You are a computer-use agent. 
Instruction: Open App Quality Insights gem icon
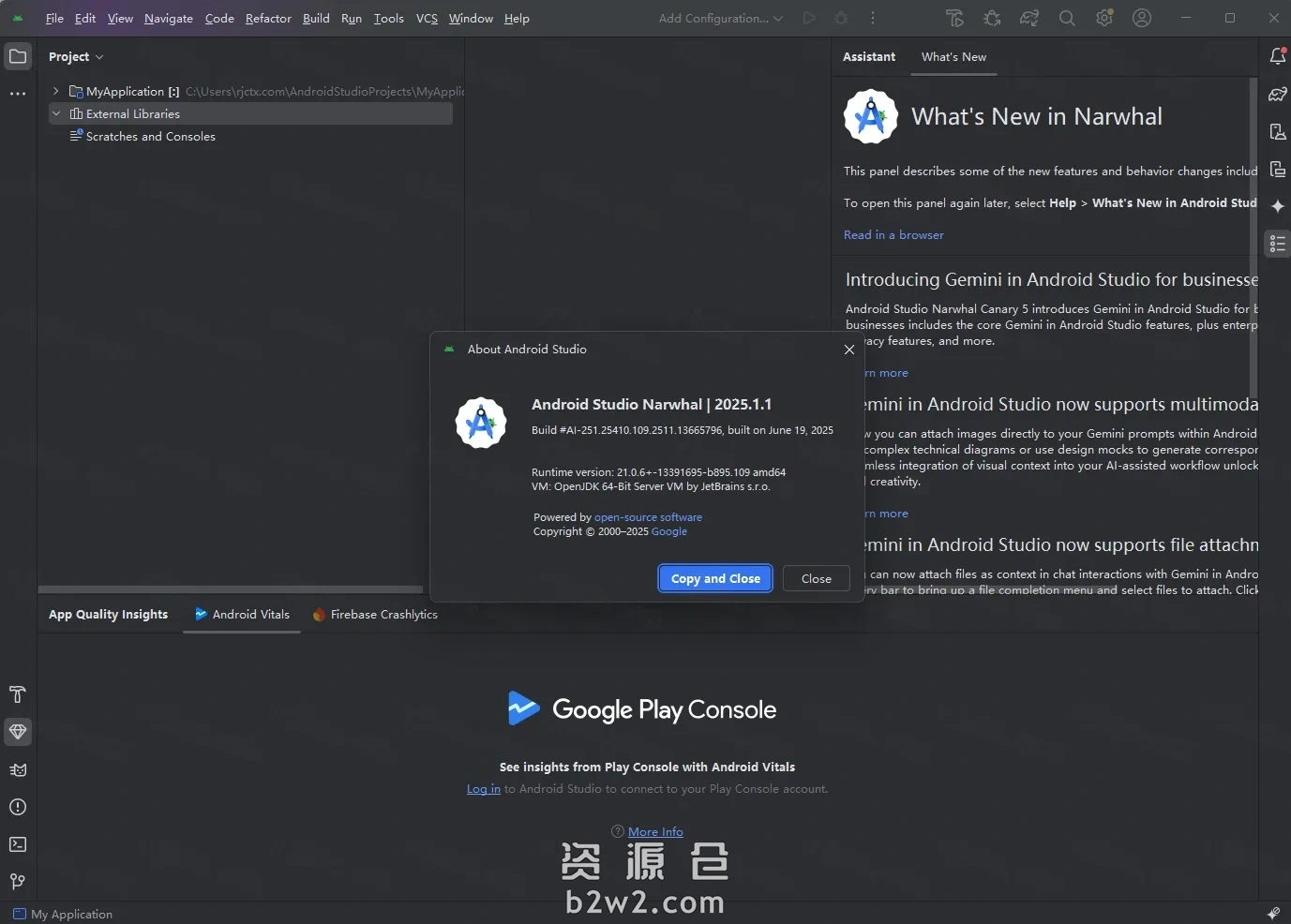click(18, 732)
